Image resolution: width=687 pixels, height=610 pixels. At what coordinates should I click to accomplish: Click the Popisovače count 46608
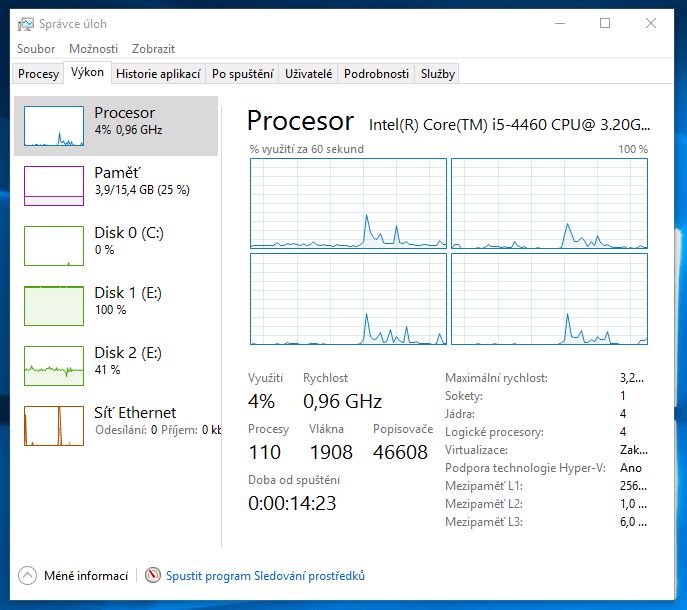click(x=400, y=452)
